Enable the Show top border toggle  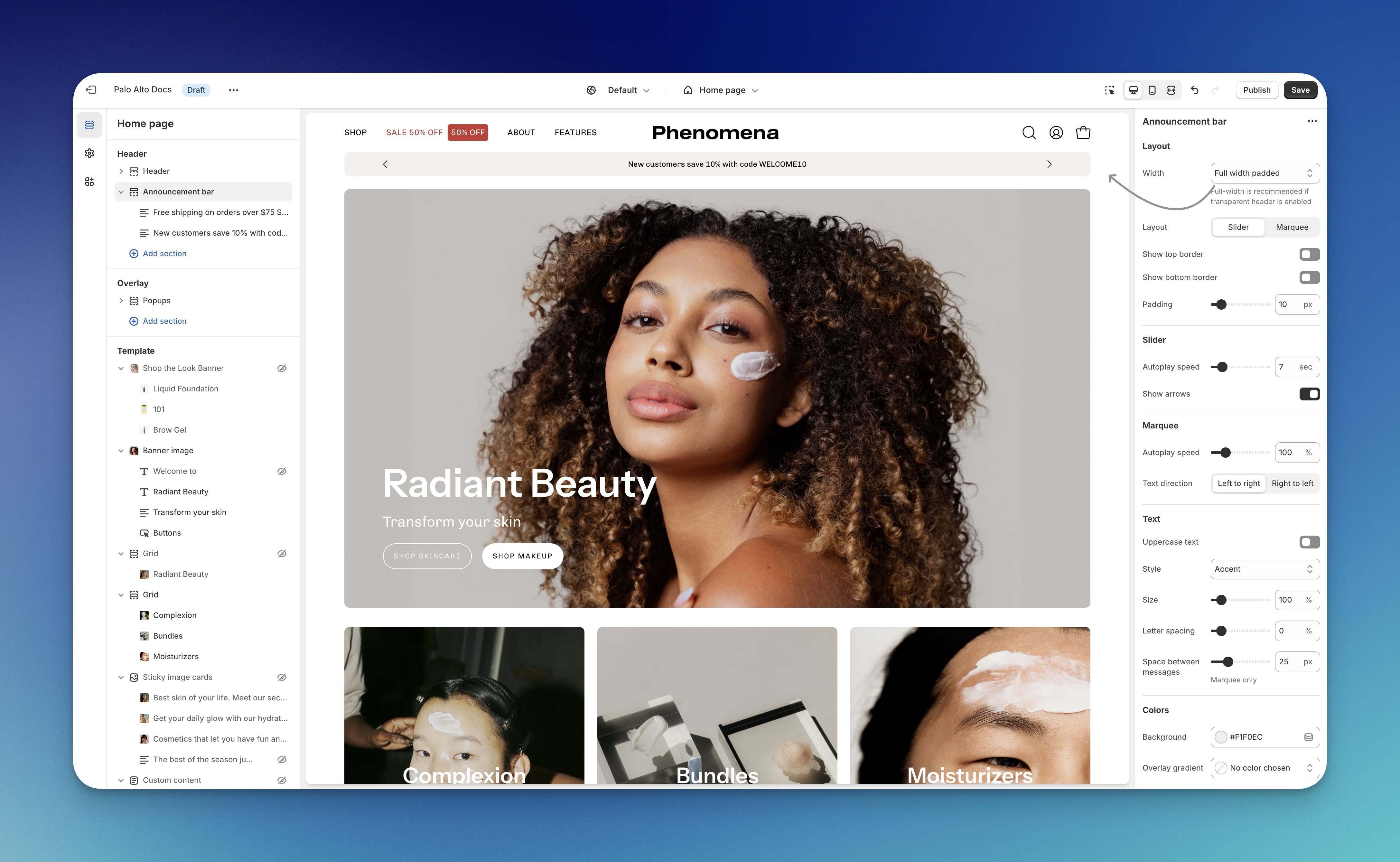pyautogui.click(x=1309, y=254)
